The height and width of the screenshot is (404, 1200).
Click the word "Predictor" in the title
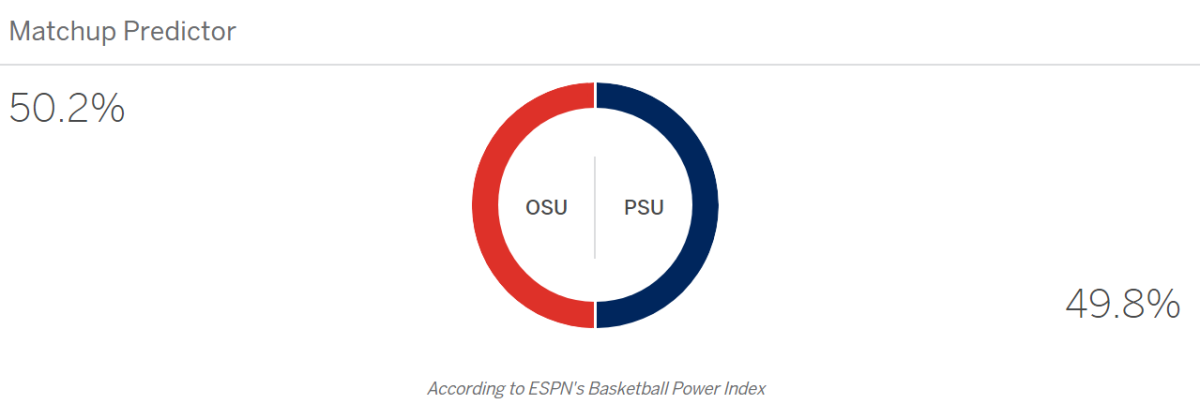(x=179, y=31)
